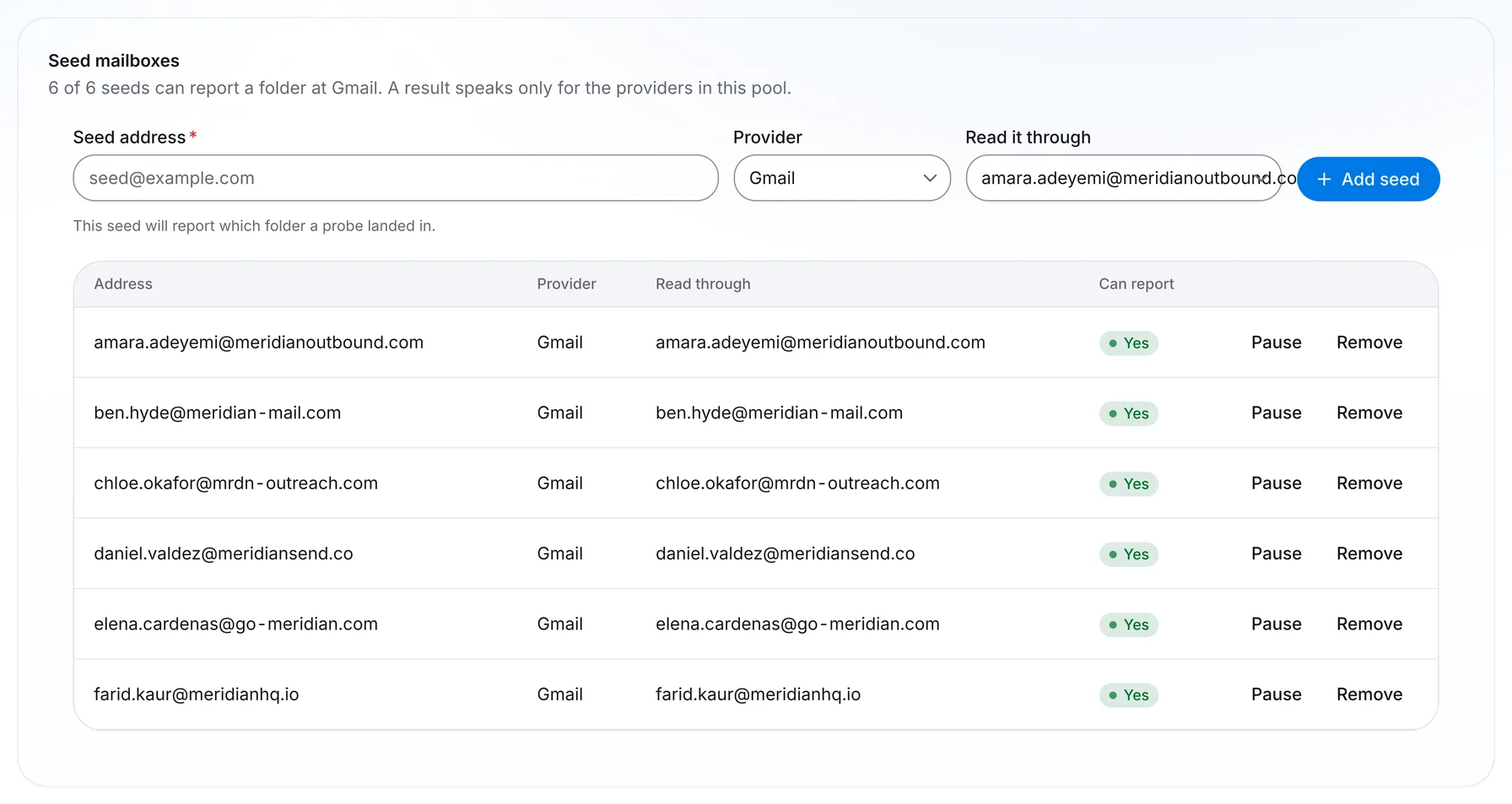Select address daniel.valdez@meridiansend.co in Address column
Image resolution: width=1512 pixels, height=804 pixels.
(x=223, y=553)
